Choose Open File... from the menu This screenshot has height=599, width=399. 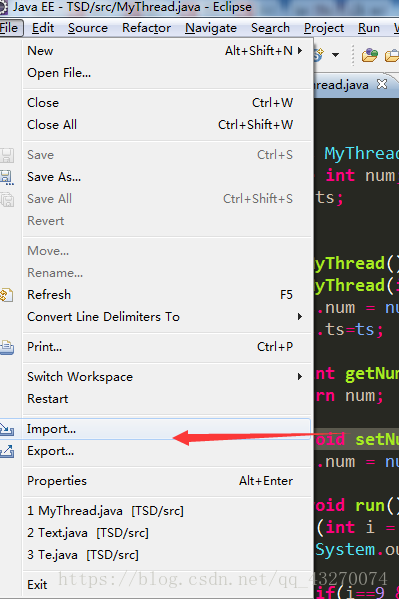point(167,73)
